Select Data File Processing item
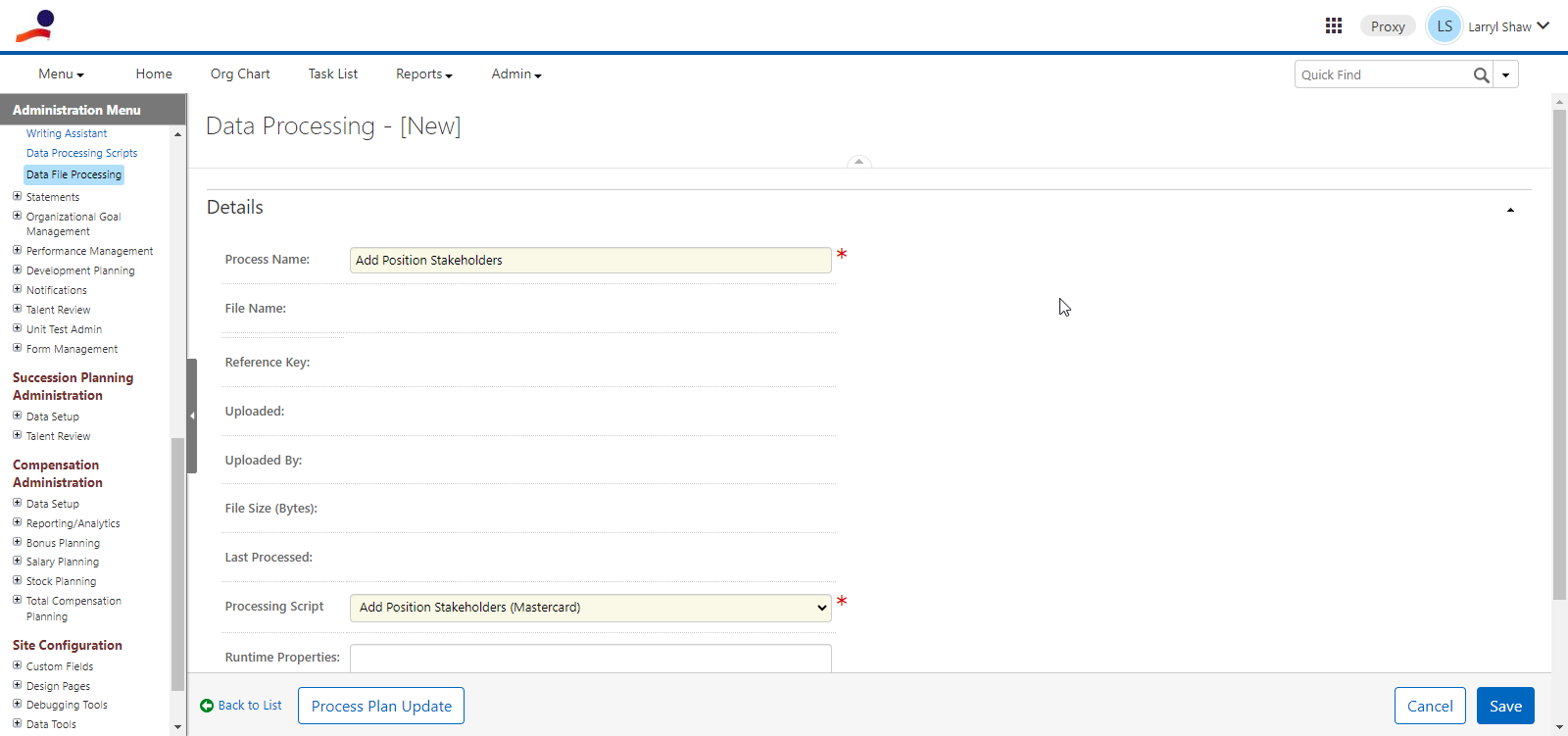 (x=74, y=174)
